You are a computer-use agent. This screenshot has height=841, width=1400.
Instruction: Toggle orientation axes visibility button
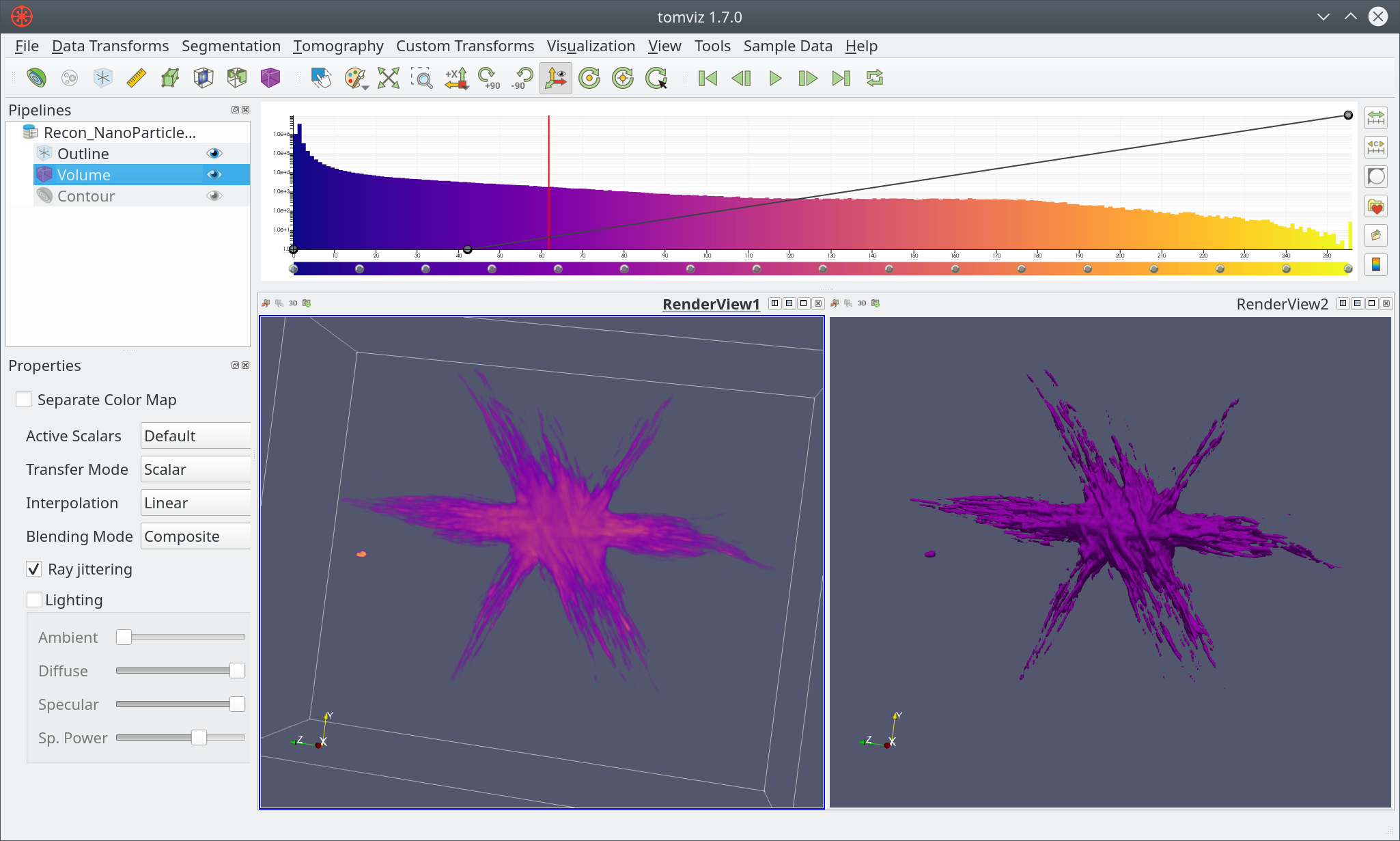coord(556,78)
